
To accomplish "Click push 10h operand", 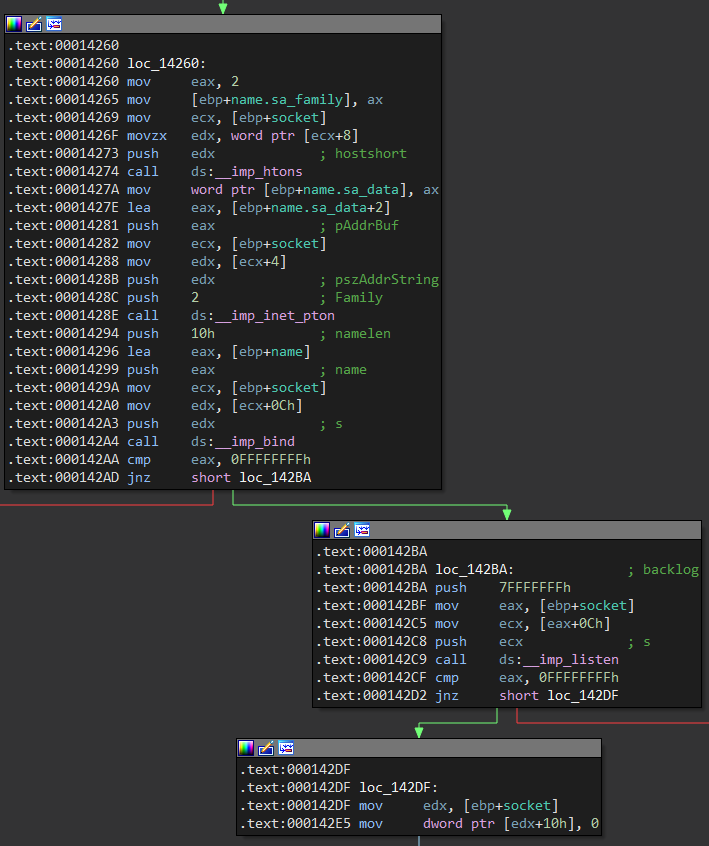I will click(x=203, y=333).
